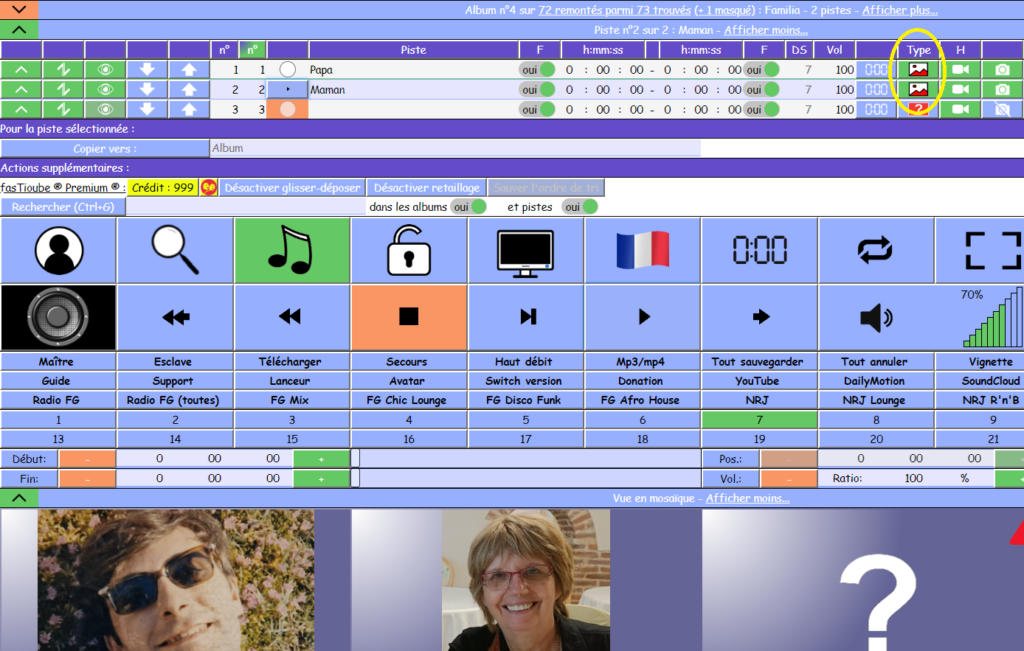Viewport: 1024px width, 651px height.
Task: Click the open padlock icon
Action: point(408,250)
